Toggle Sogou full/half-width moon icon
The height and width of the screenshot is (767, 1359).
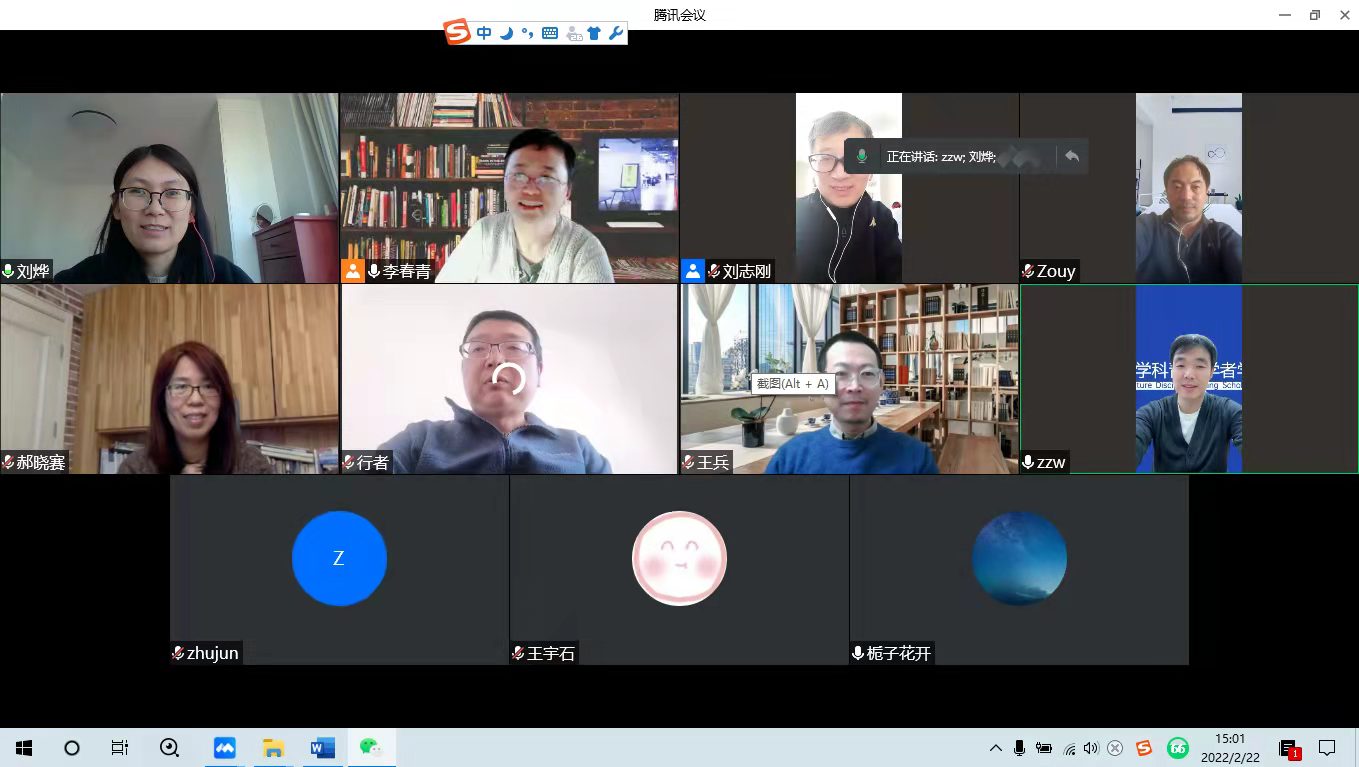coord(506,34)
